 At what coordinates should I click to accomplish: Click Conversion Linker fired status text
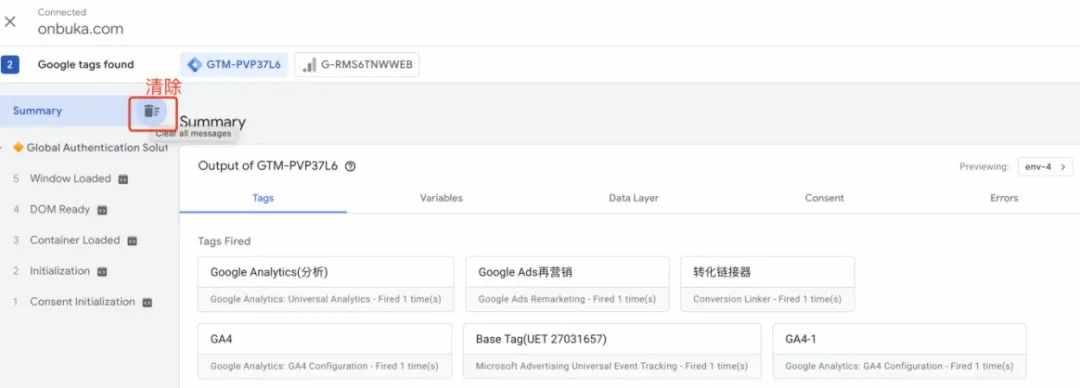[767, 299]
